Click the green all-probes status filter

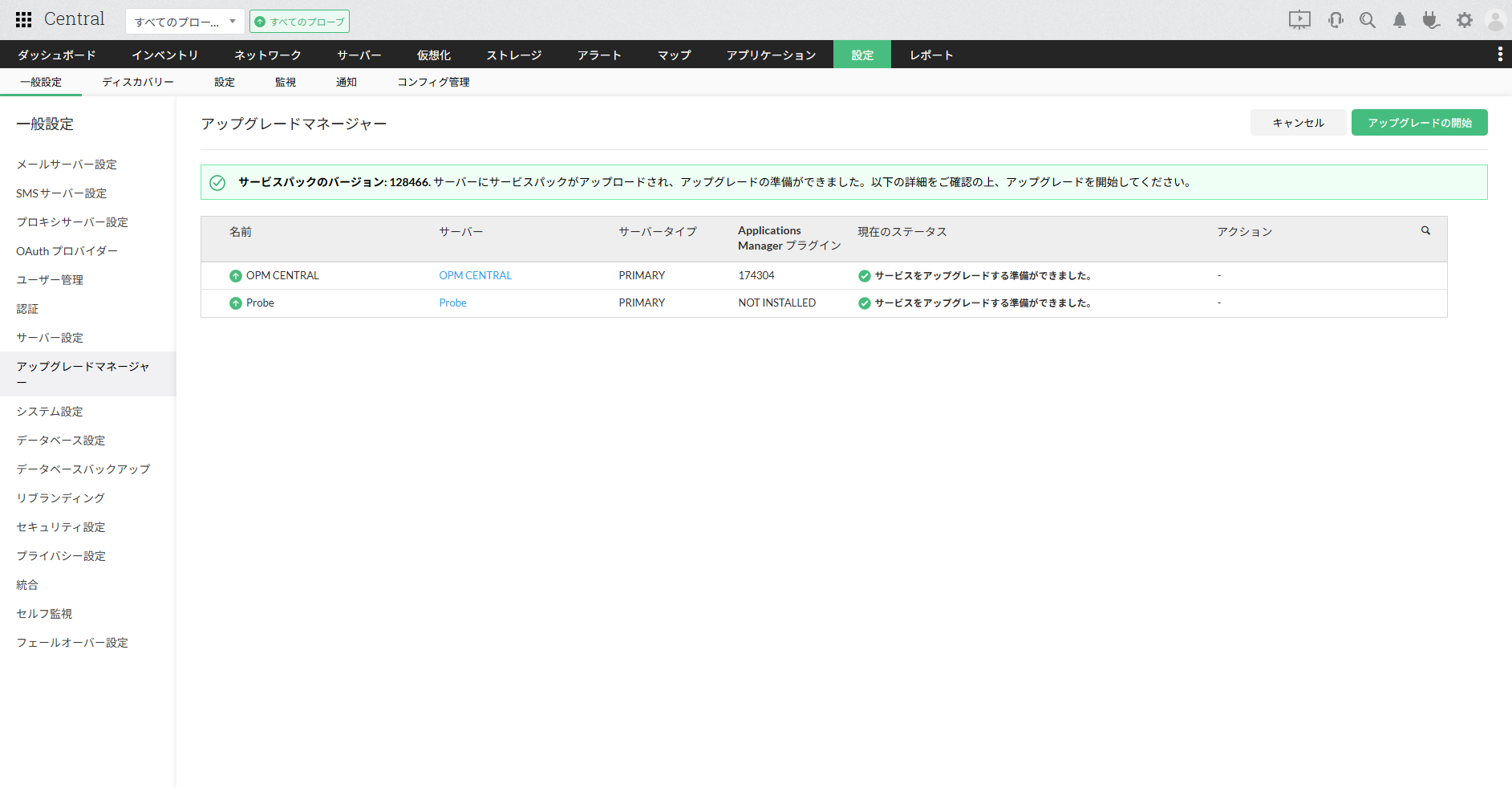(299, 22)
